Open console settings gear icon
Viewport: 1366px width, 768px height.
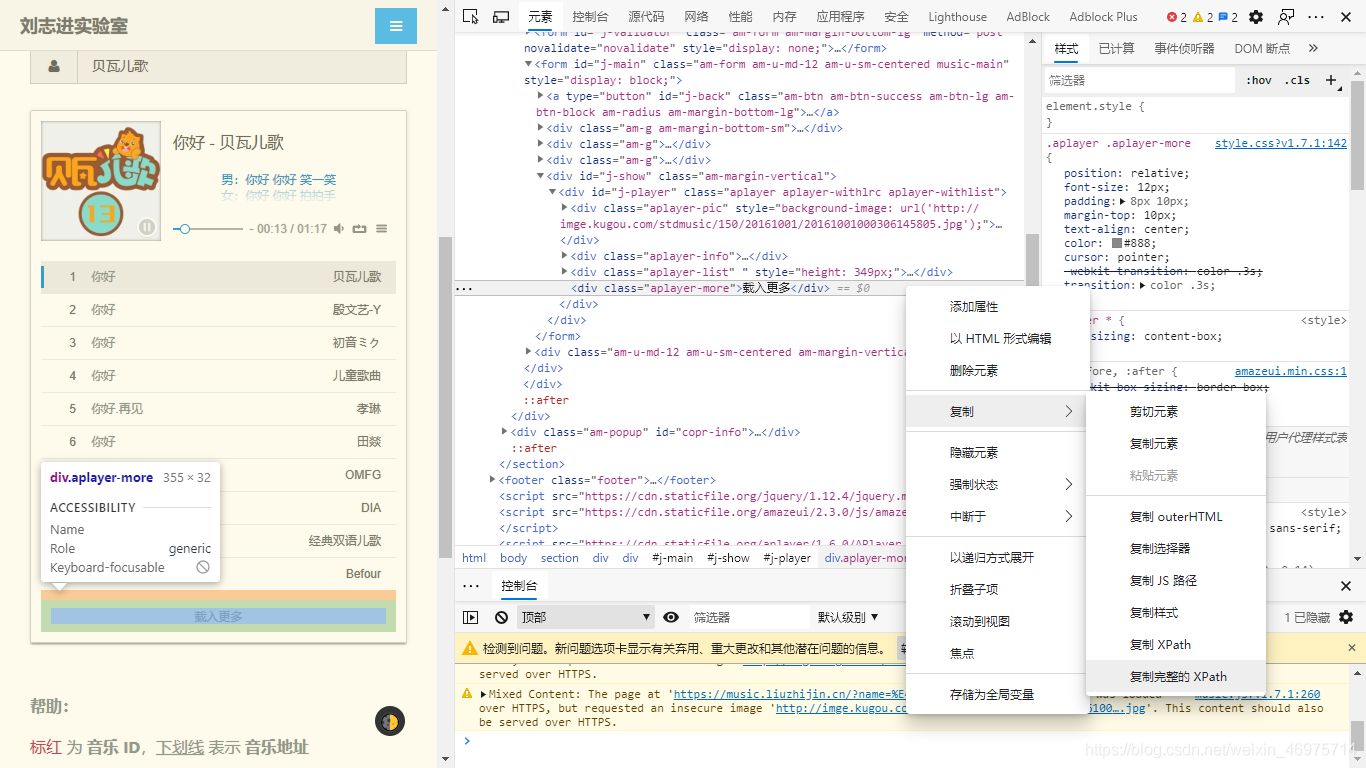coord(1346,617)
